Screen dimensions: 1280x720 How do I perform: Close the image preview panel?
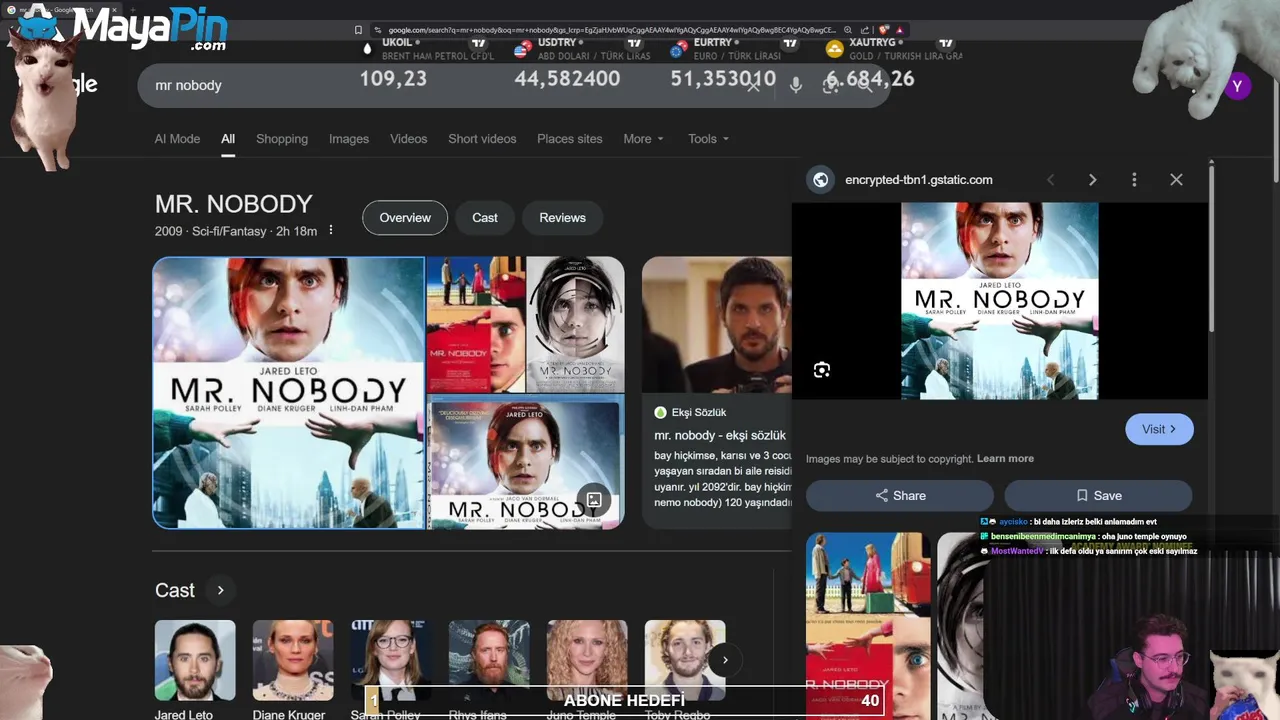[x=1176, y=180]
